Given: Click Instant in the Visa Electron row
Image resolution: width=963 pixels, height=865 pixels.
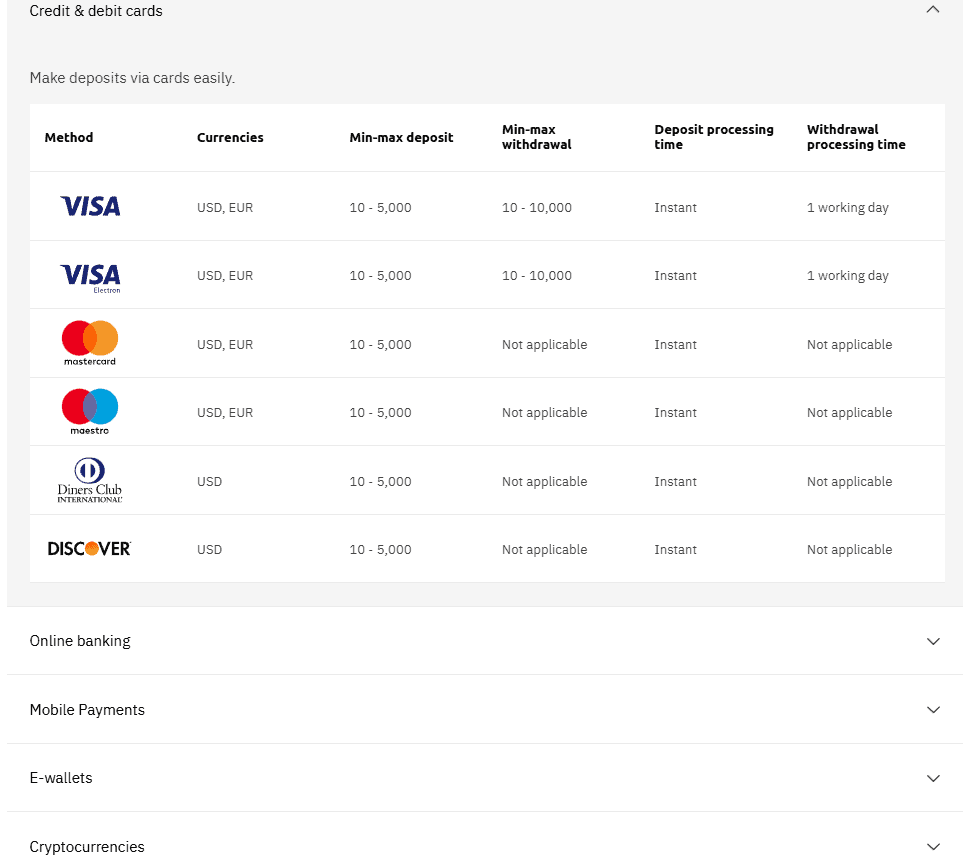Looking at the screenshot, I should click(x=676, y=276).
